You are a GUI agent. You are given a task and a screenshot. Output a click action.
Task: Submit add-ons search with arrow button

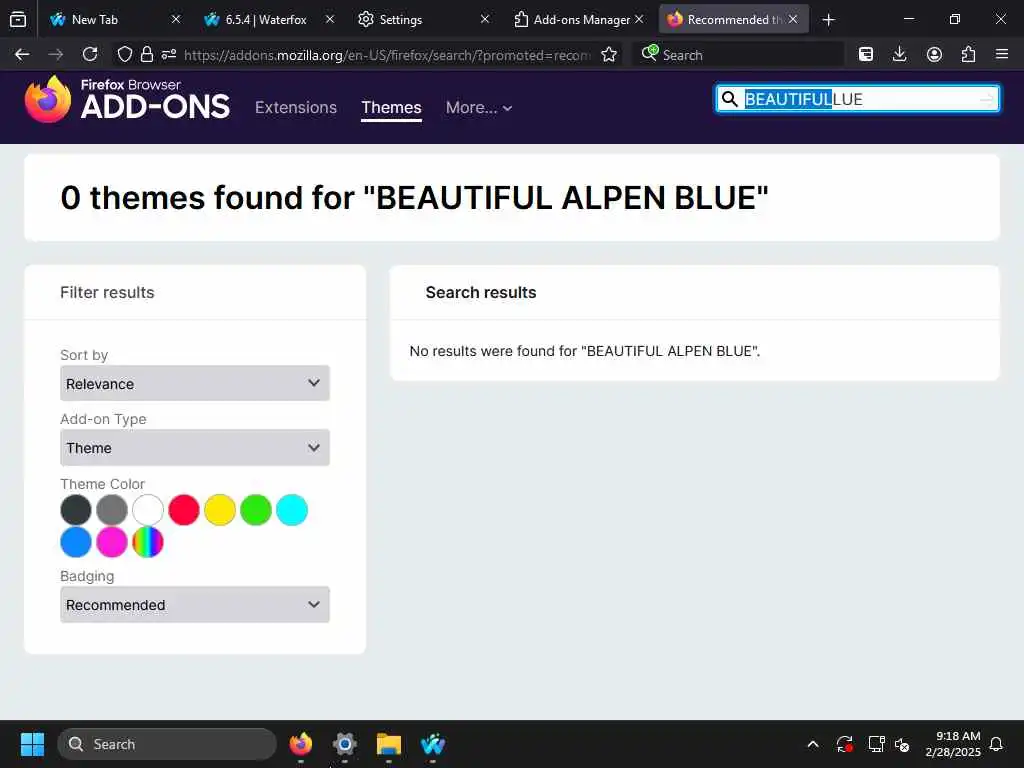coord(986,99)
